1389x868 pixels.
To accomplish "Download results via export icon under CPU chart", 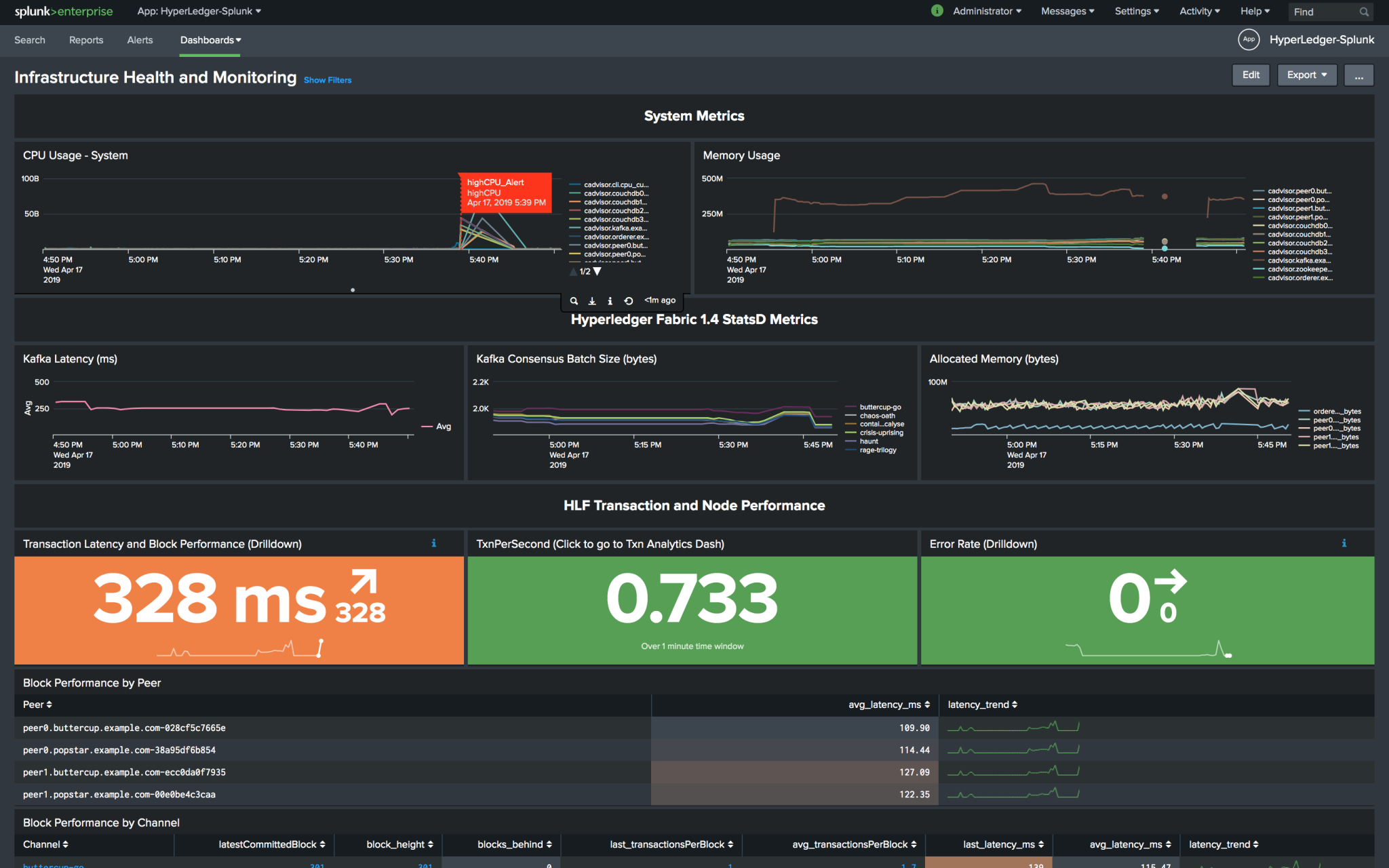I will [x=591, y=300].
